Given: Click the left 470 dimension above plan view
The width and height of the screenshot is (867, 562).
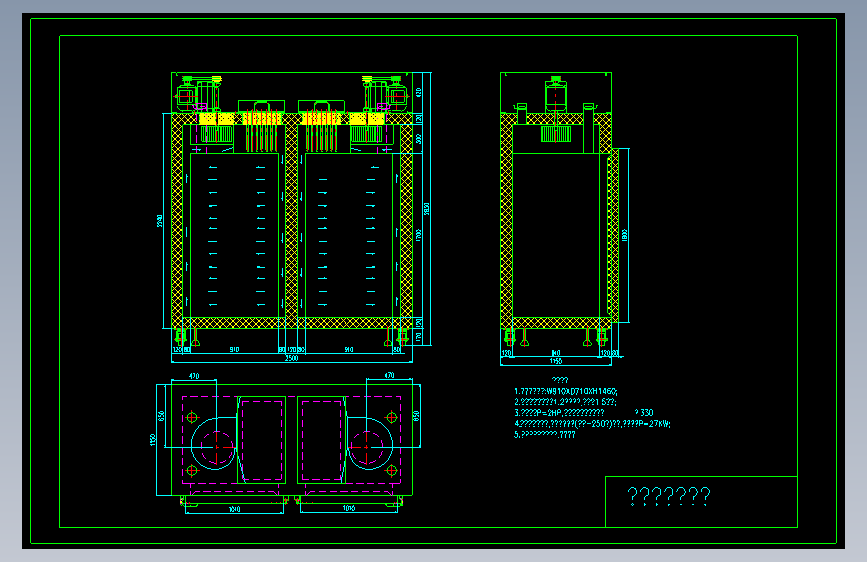Looking at the screenshot, I should (x=194, y=376).
